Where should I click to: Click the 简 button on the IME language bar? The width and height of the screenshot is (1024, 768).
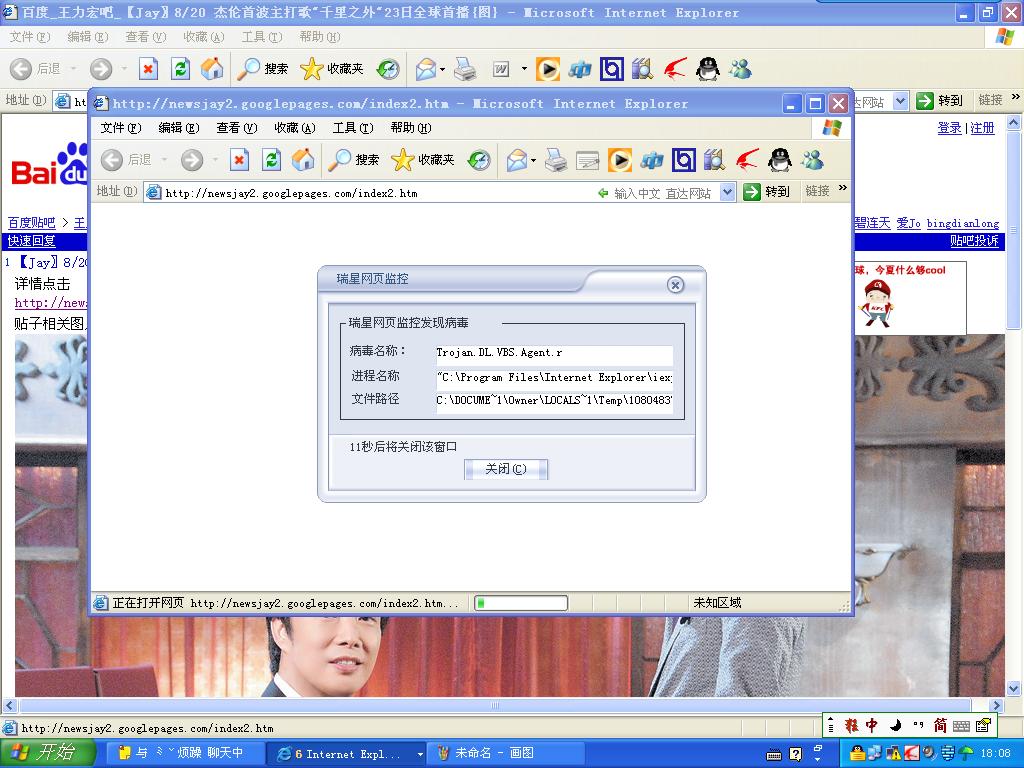point(940,725)
